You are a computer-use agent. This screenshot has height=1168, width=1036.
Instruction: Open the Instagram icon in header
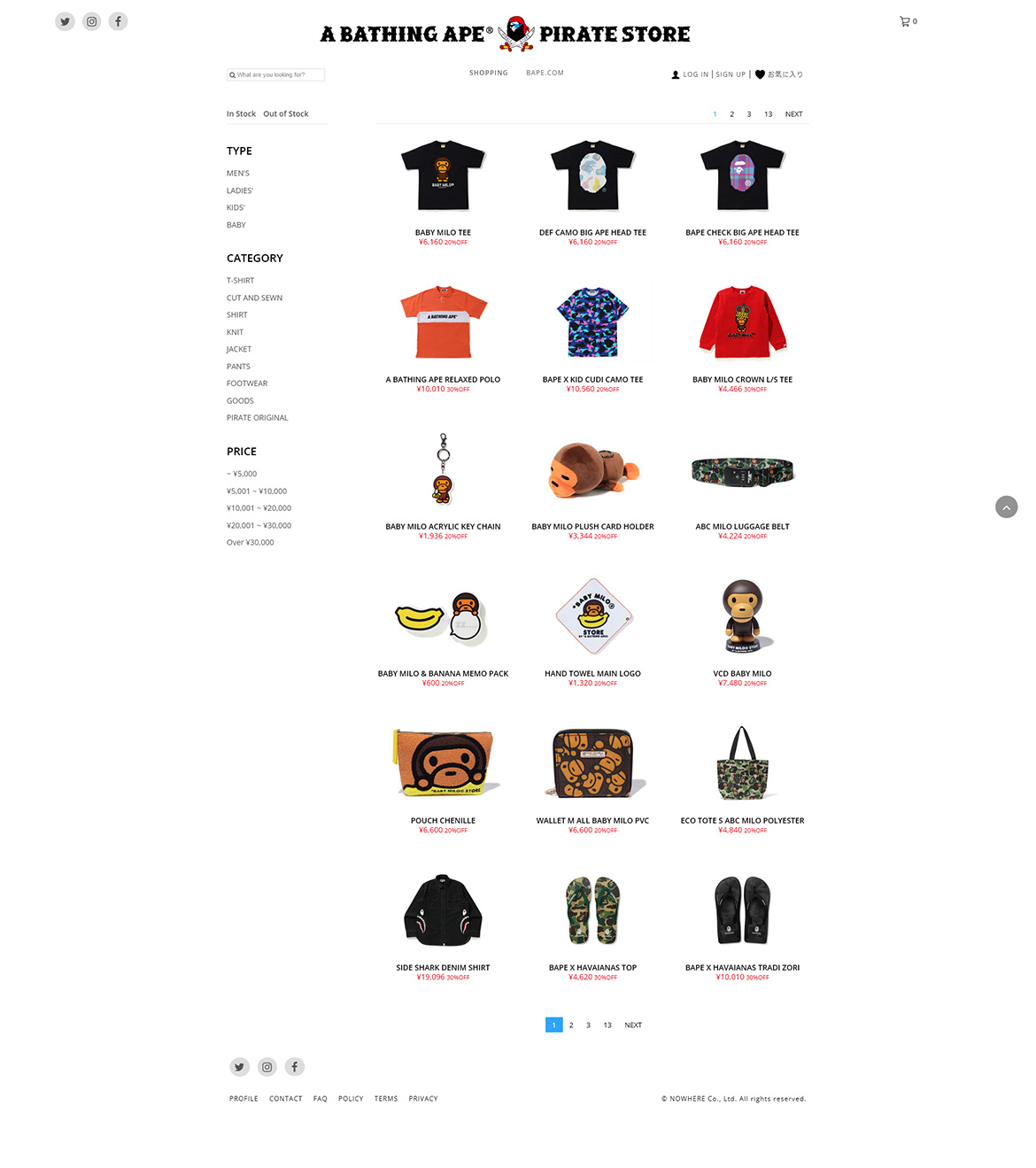(91, 21)
